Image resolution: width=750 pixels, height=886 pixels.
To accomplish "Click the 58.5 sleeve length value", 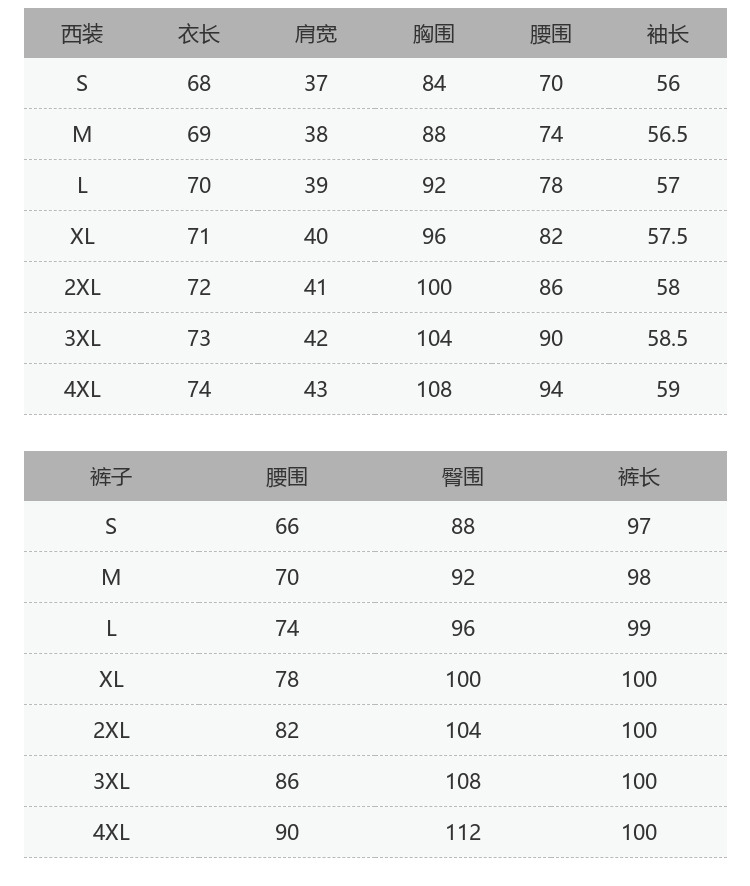I will 667,338.
